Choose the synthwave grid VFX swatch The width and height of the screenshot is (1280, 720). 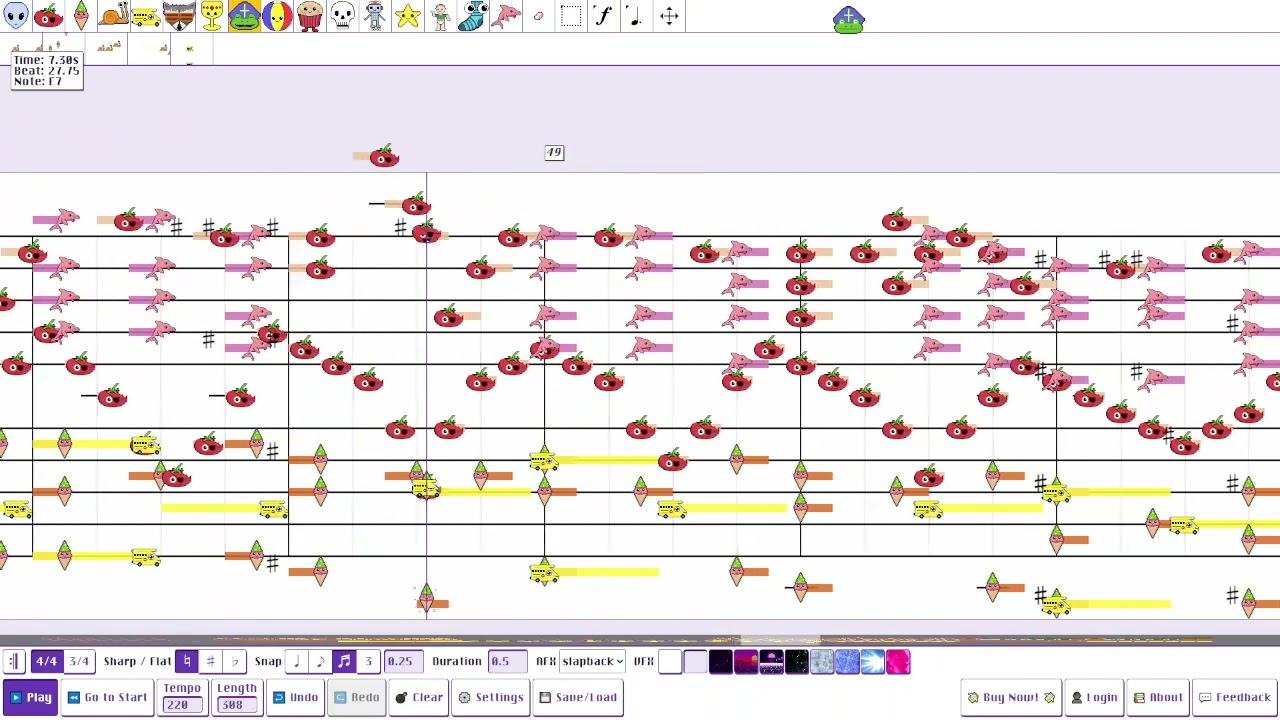click(x=771, y=661)
